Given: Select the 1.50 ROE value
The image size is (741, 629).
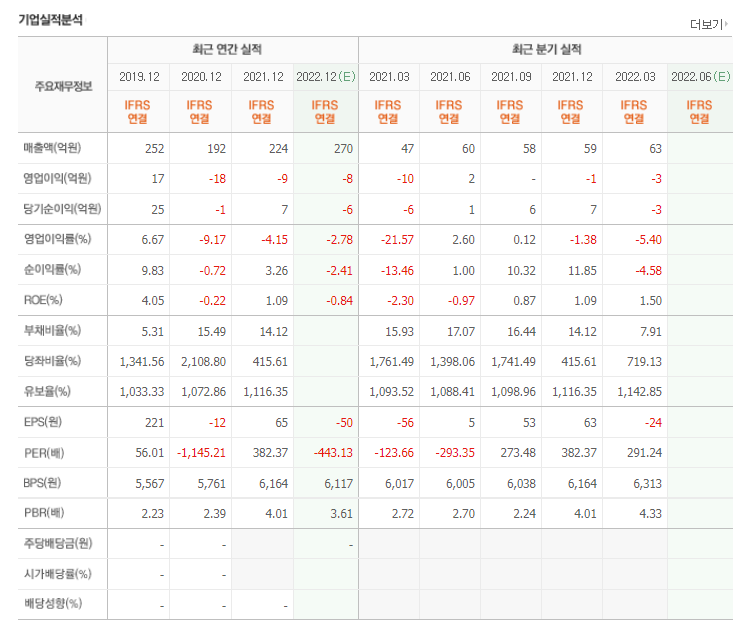Looking at the screenshot, I should [651, 301].
